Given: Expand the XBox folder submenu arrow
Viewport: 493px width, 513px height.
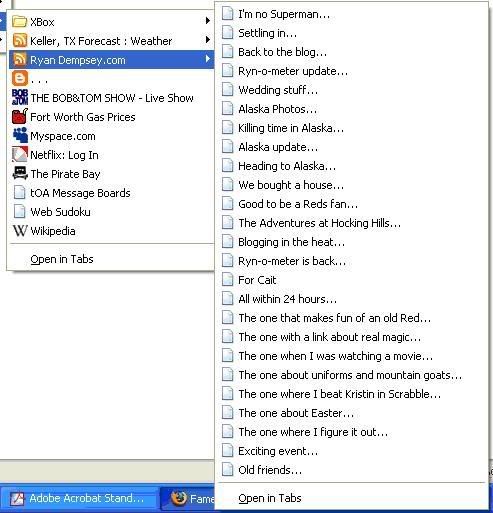Looking at the screenshot, I should [x=208, y=21].
